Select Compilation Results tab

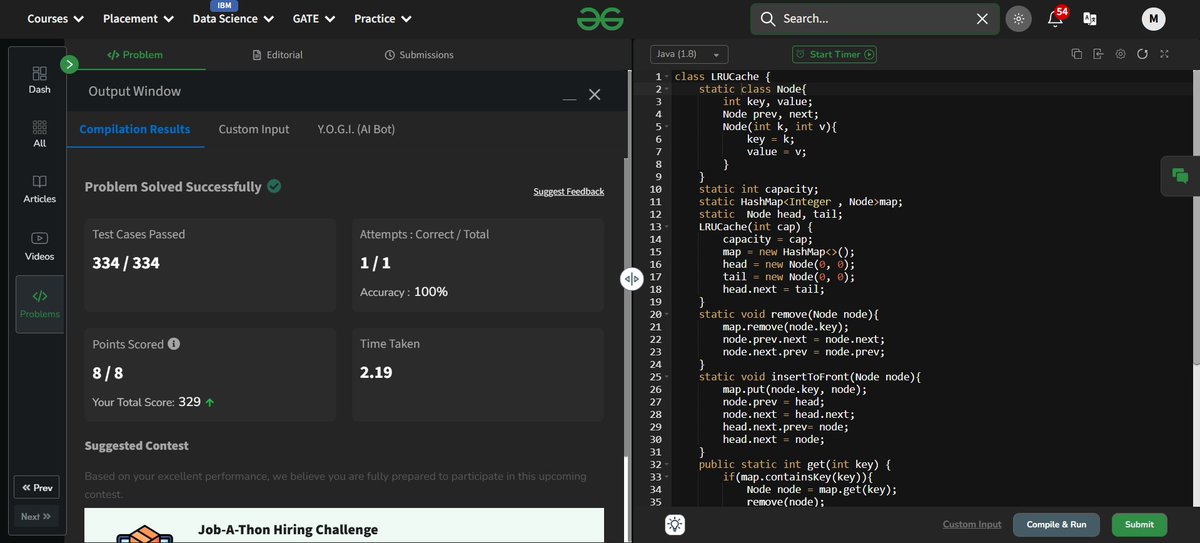(135, 129)
